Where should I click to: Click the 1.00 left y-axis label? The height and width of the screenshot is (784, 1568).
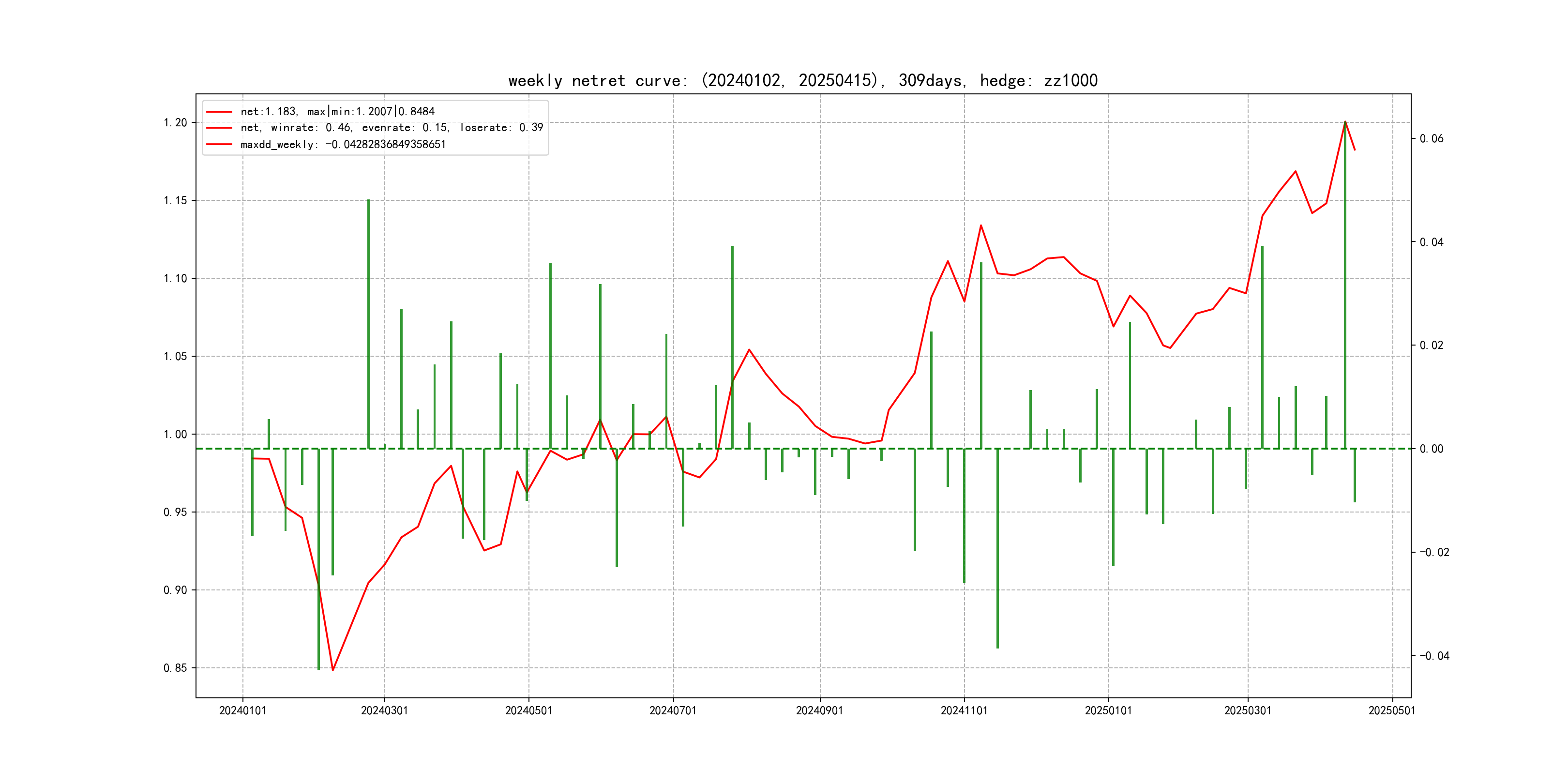tap(175, 434)
